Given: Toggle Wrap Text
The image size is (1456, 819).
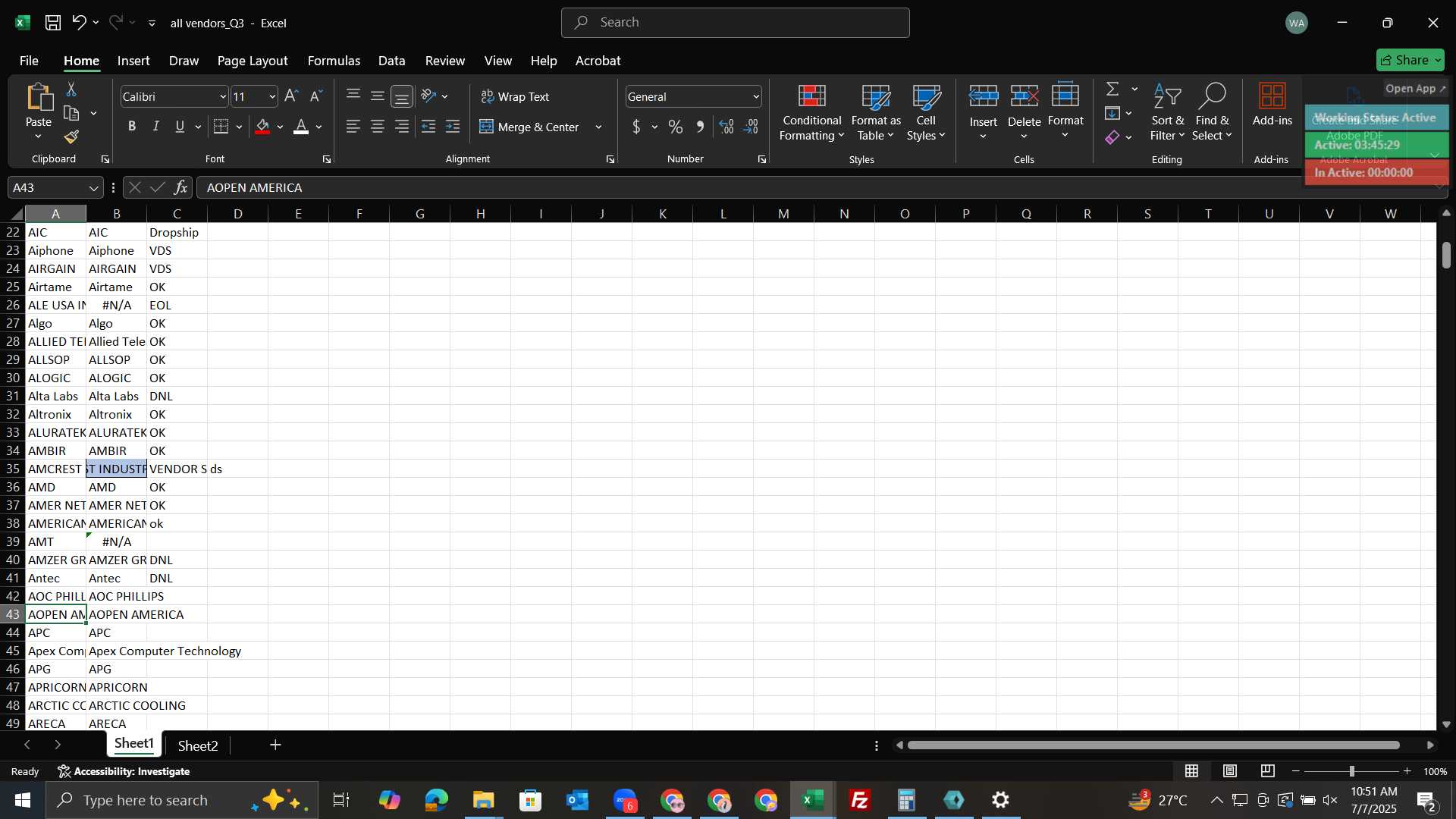Looking at the screenshot, I should tap(515, 96).
